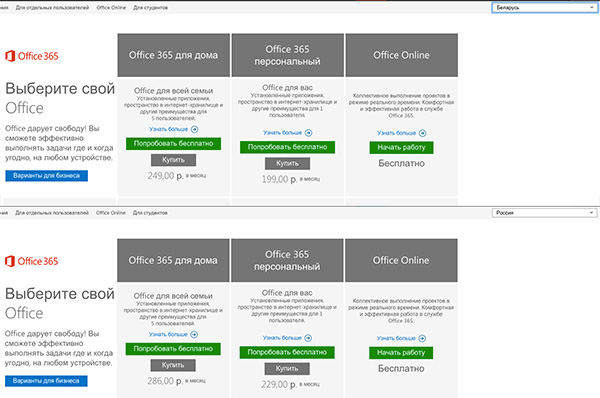Open Для отдельных пользователей tab, Россия page
Screen dimensions: 600x398
coord(52,213)
